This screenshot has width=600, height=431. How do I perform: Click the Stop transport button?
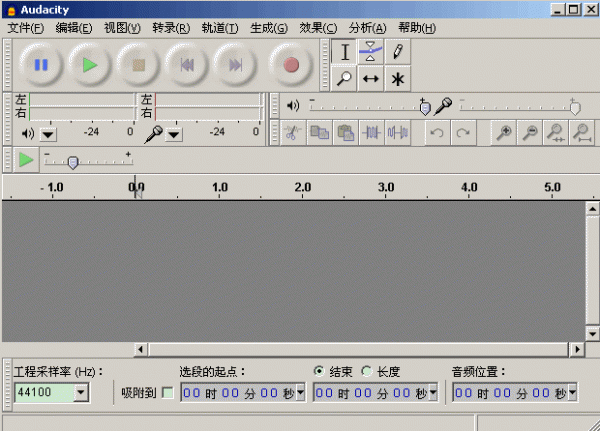(x=139, y=65)
